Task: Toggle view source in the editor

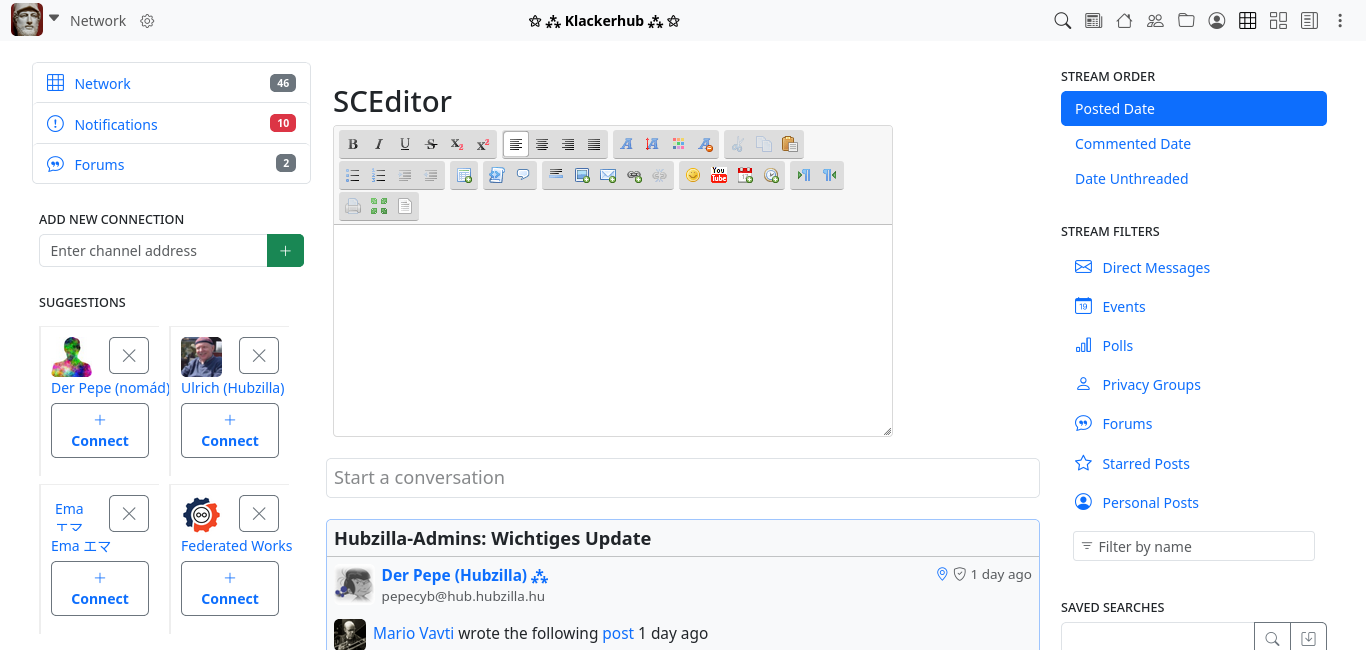Action: (405, 207)
